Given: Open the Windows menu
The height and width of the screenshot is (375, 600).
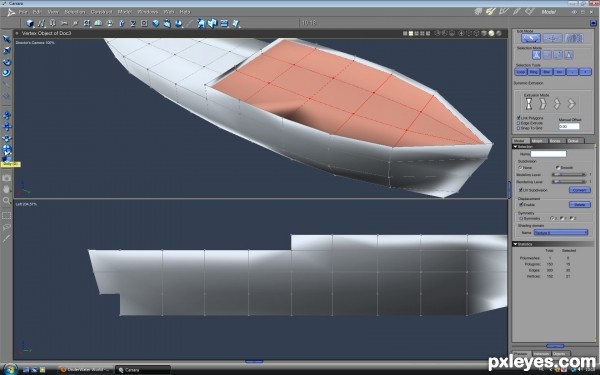Looking at the screenshot, I should pos(147,12).
